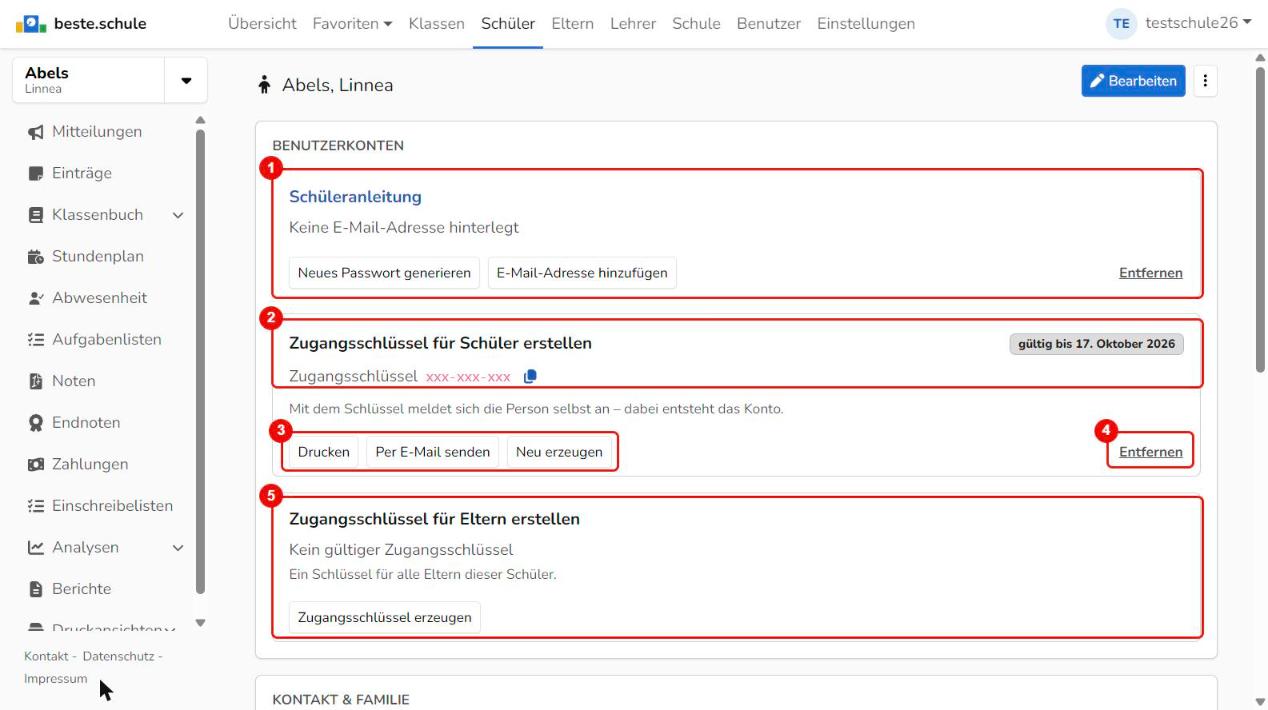
Task: Click the KONTAKT & FAMILIE section heading
Action: pyautogui.click(x=341, y=700)
